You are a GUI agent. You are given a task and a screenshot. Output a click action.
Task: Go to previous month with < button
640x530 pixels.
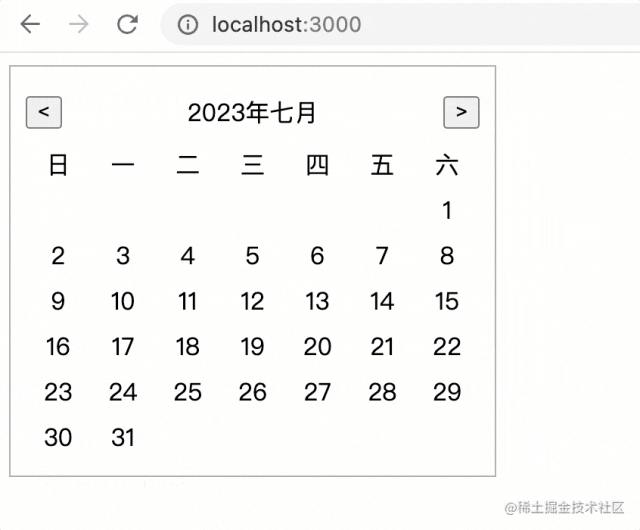click(x=44, y=112)
